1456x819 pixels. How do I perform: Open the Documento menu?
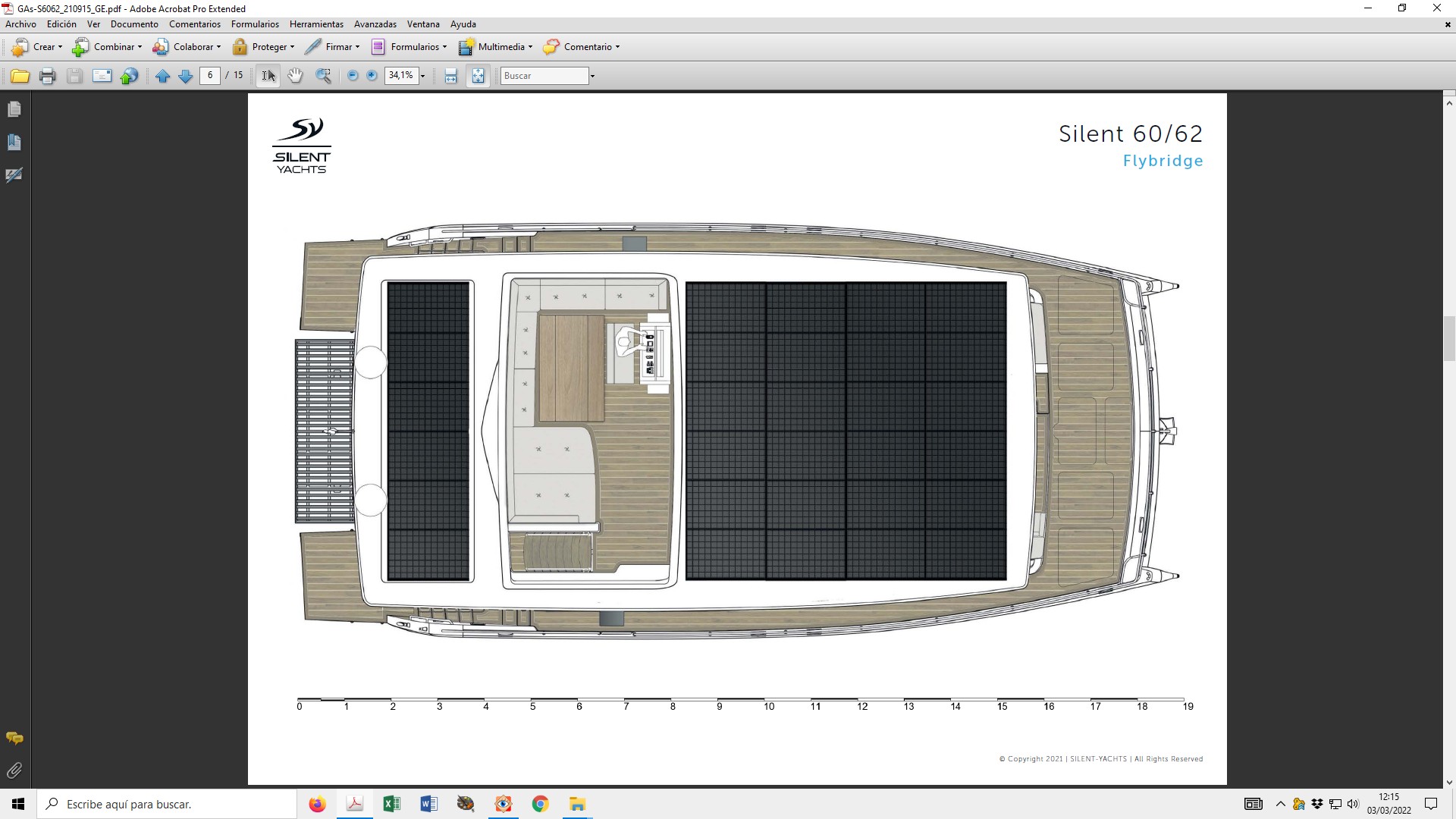pyautogui.click(x=134, y=24)
